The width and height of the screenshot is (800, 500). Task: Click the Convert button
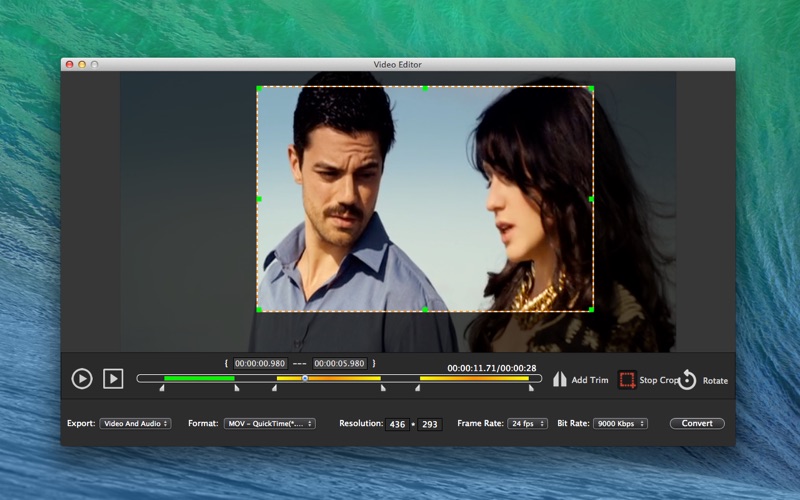[697, 424]
